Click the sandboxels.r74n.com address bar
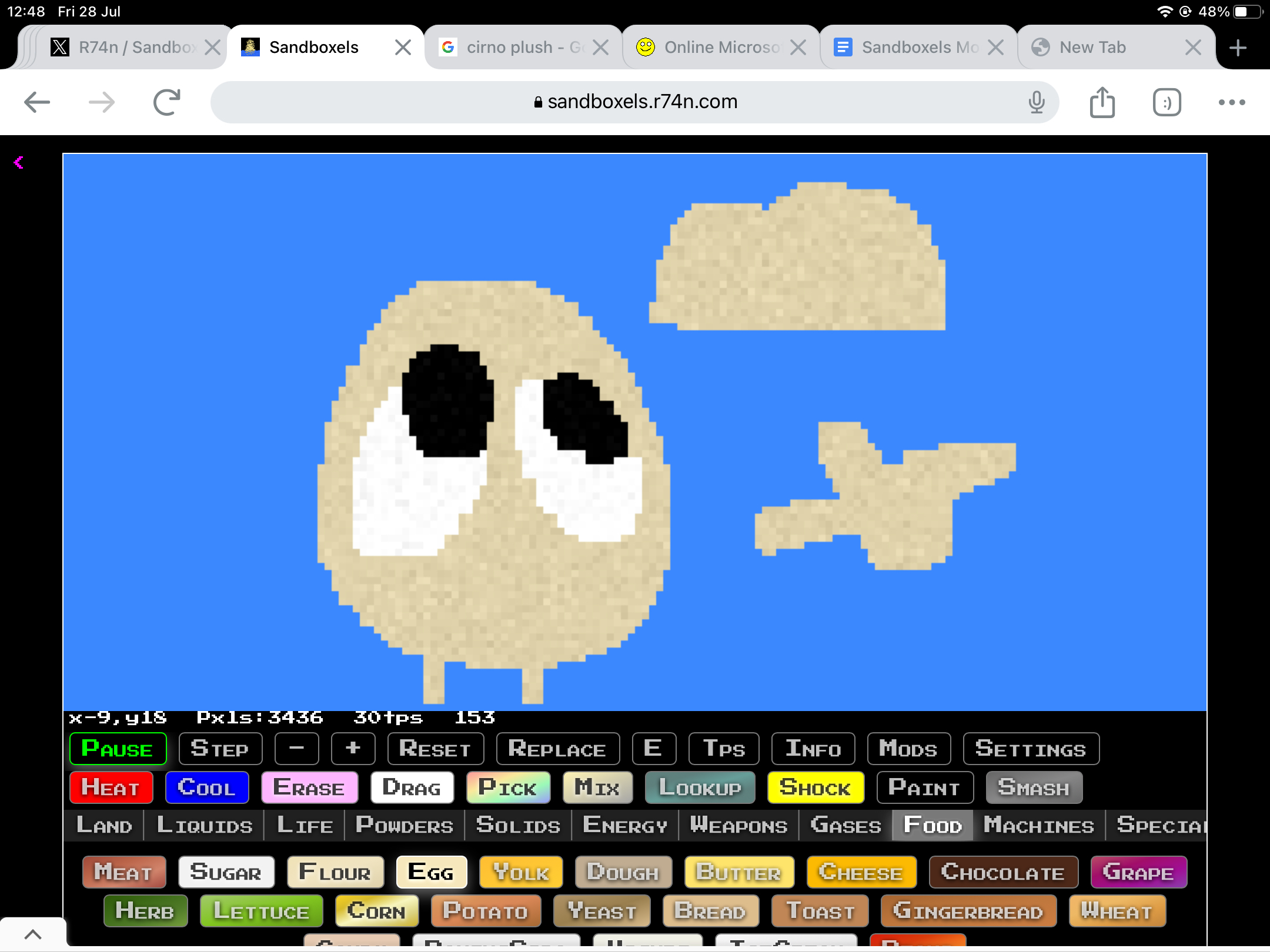Screen dimensions: 1270x952 (635, 102)
